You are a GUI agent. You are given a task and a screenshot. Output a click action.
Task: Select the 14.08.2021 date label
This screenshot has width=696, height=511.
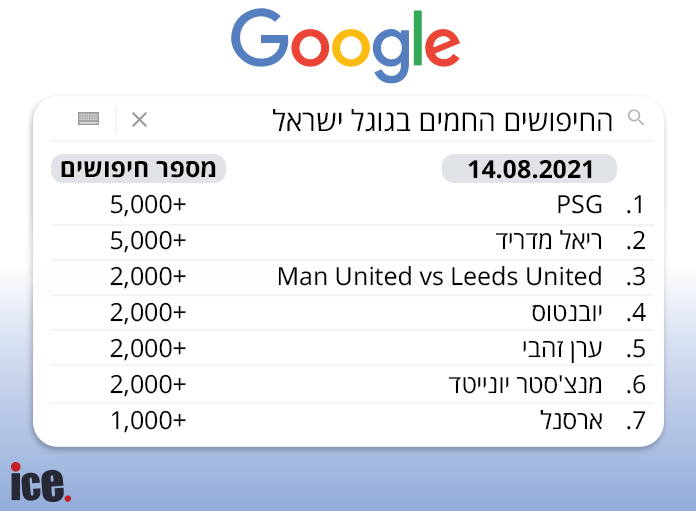pos(529,169)
